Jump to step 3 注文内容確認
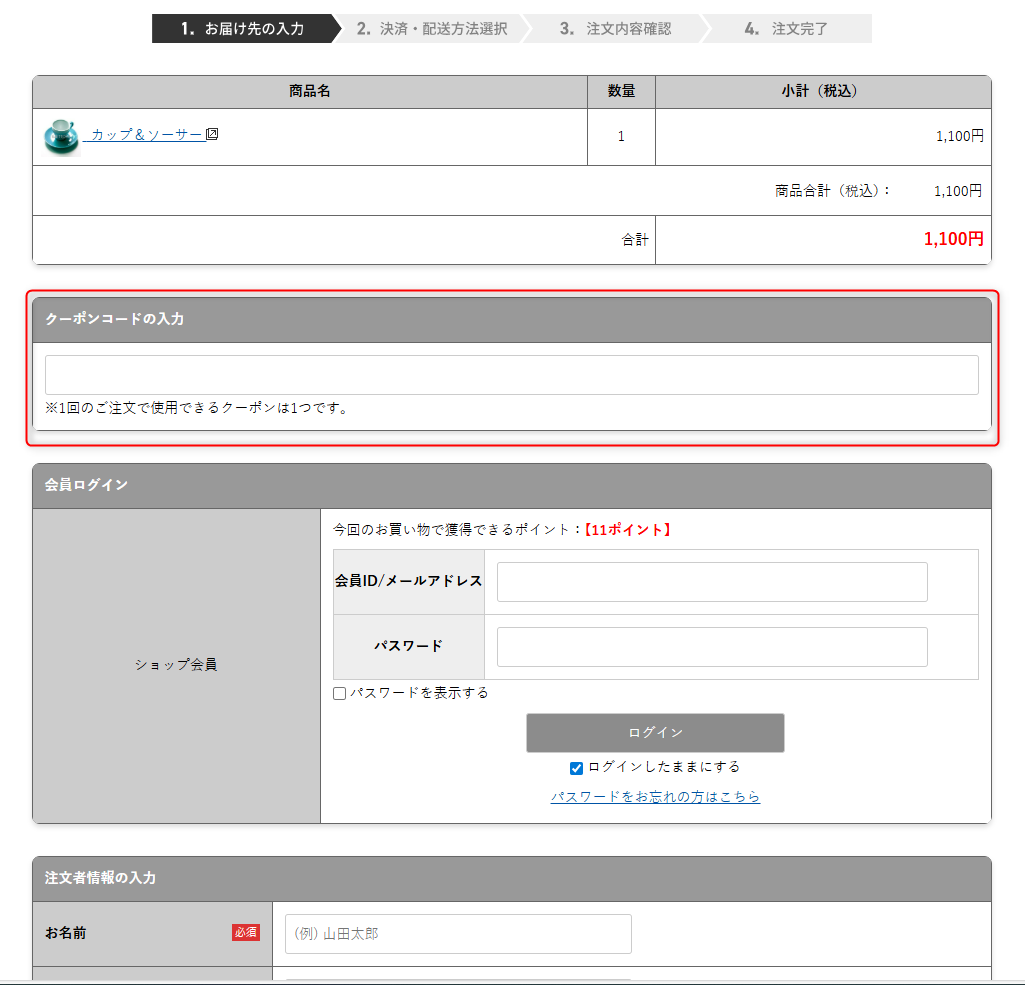Screen dimensions: 1025x985 [x=615, y=29]
